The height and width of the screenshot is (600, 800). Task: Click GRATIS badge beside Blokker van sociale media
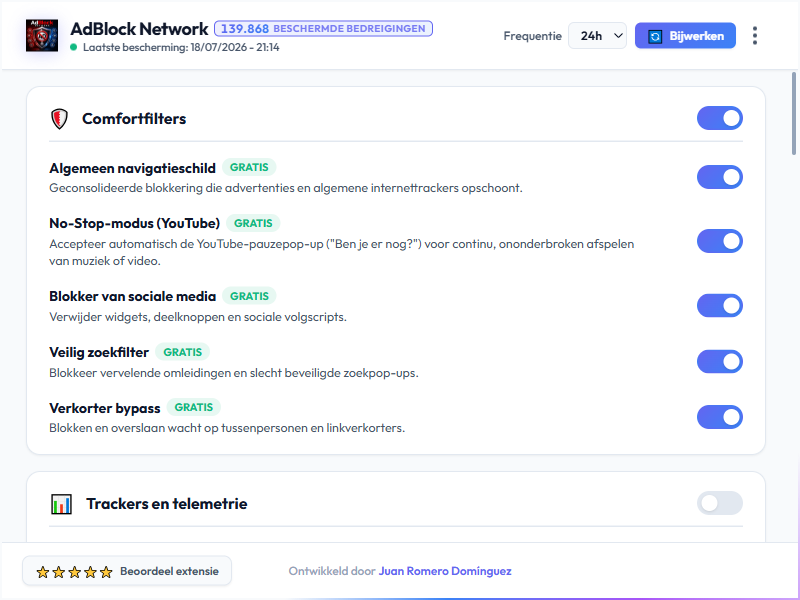[249, 296]
